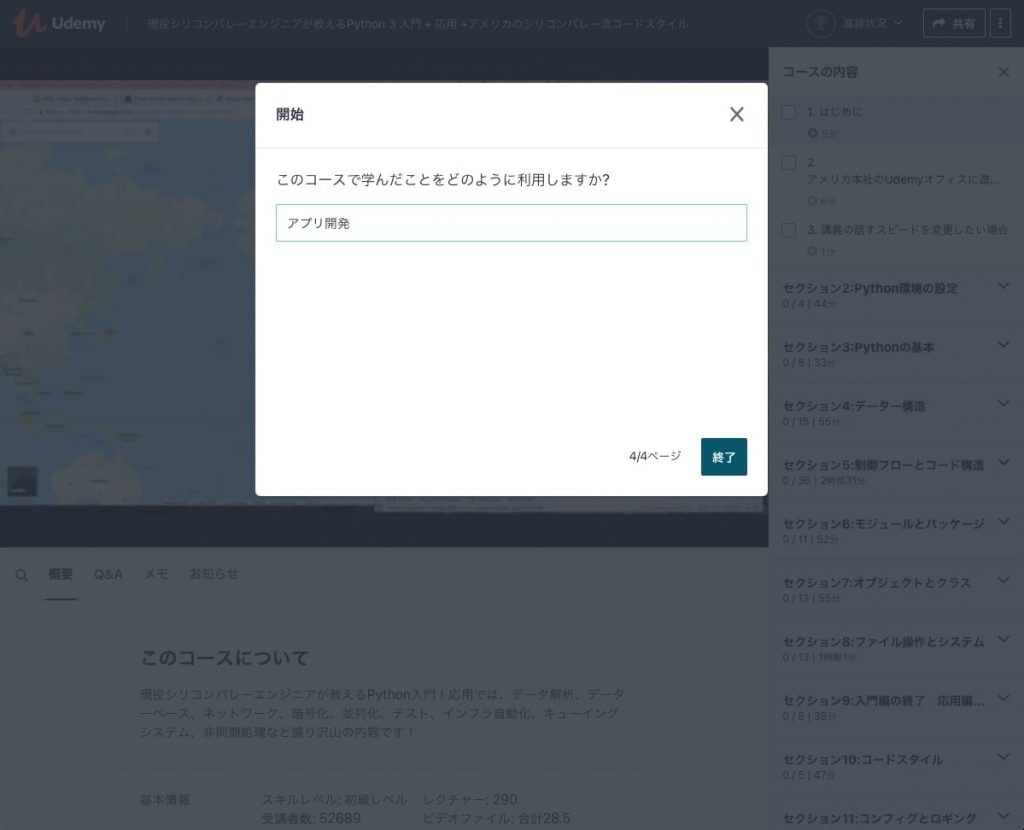Select the お知らせ tab
Screen dimensions: 1024x830
(x=214, y=575)
